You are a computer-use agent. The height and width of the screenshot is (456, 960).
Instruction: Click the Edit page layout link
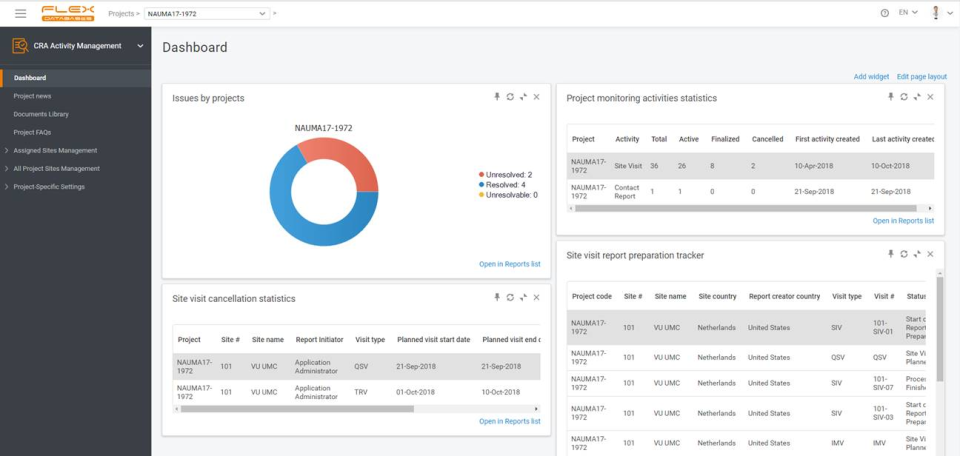click(x=922, y=77)
